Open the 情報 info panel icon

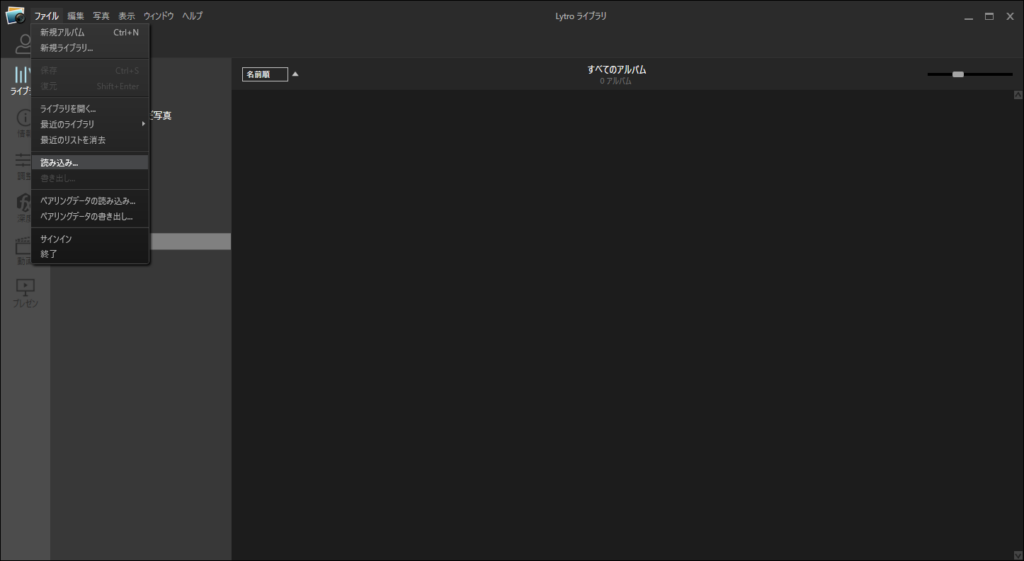[24, 123]
